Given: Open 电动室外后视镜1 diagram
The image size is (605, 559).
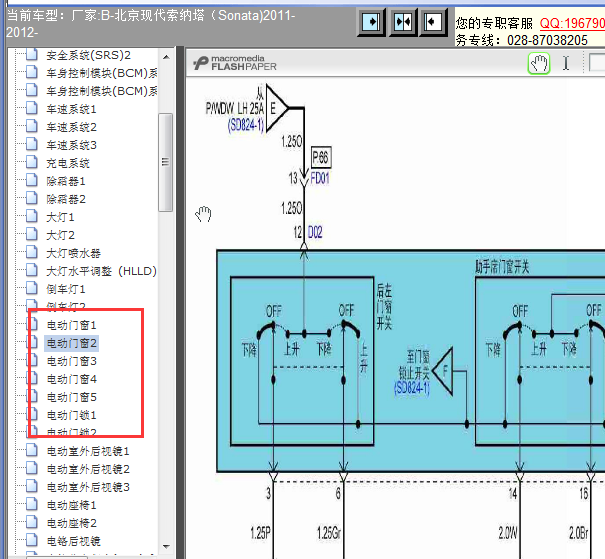Looking at the screenshot, I should [x=88, y=451].
